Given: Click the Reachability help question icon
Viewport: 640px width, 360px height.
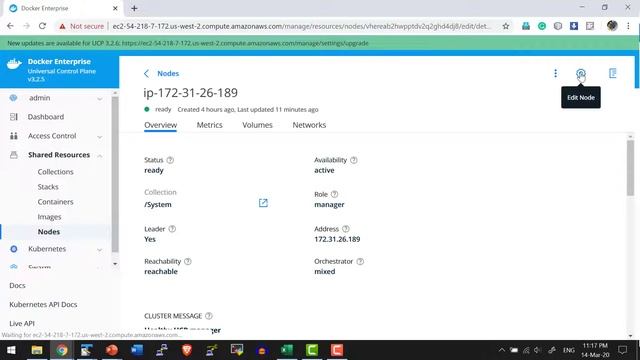Looking at the screenshot, I should tap(188, 261).
